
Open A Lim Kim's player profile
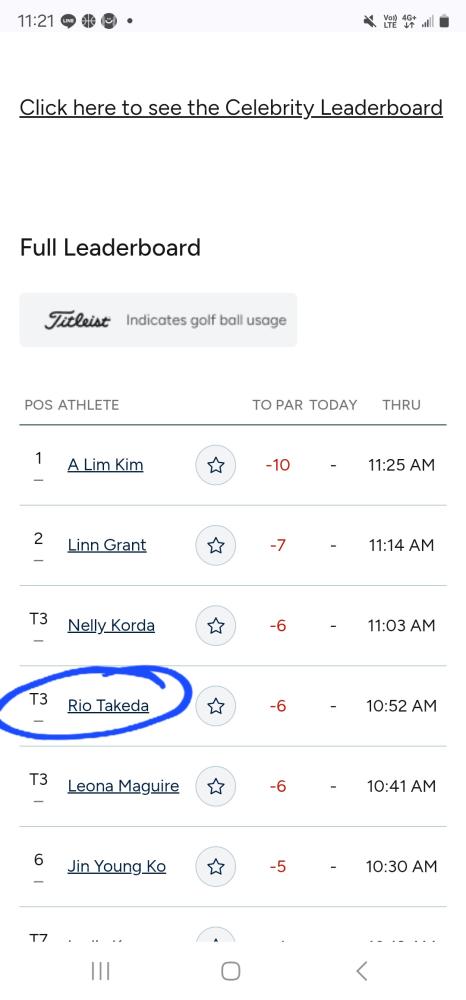point(105,465)
